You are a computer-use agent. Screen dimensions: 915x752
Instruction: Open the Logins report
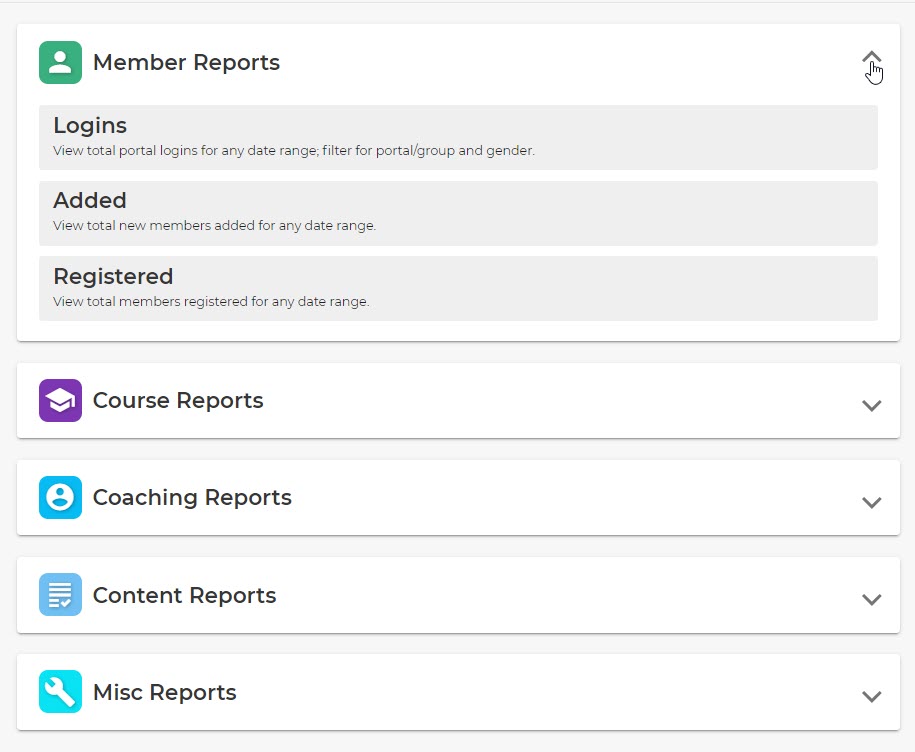coord(458,138)
